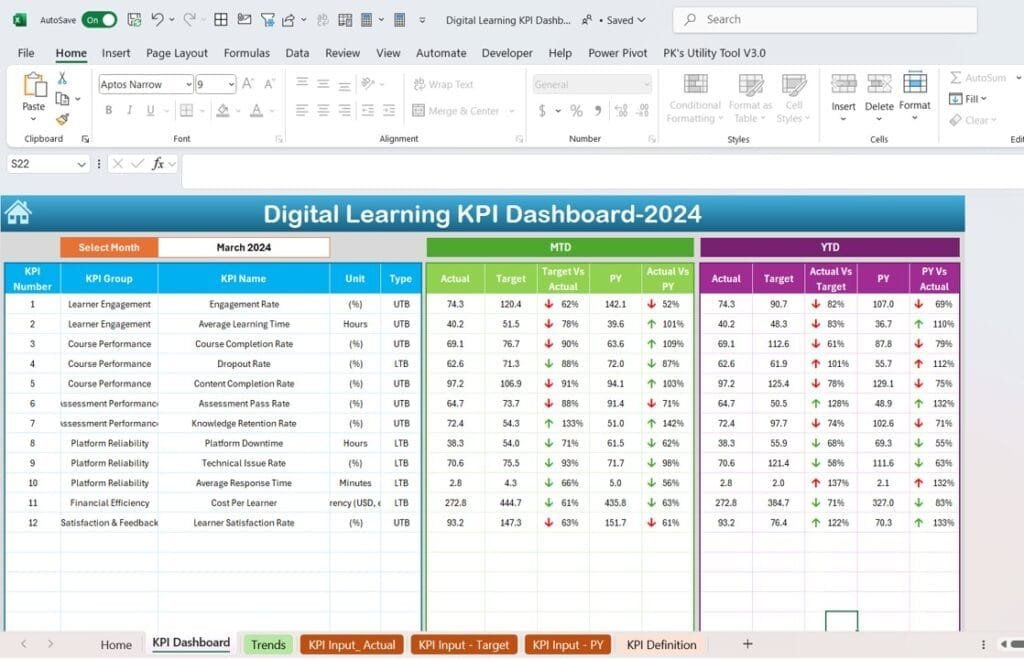This screenshot has width=1024, height=659.
Task: Open the Trends sheet tab
Action: [x=267, y=644]
